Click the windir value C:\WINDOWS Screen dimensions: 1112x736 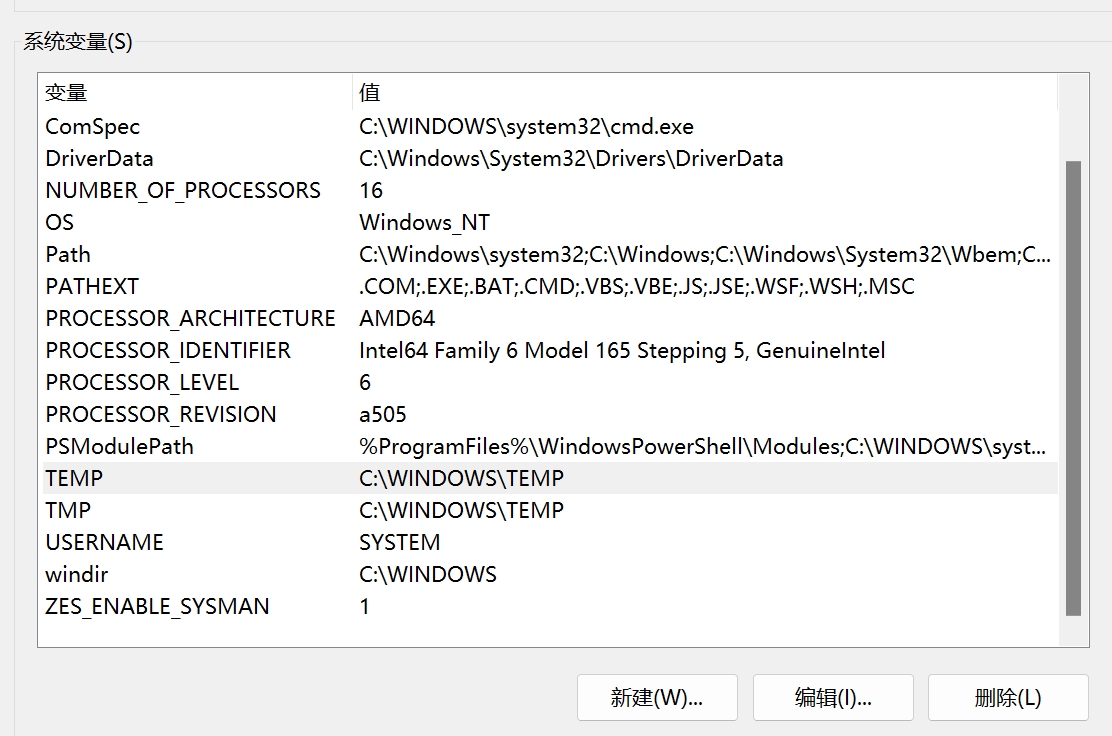(x=428, y=574)
